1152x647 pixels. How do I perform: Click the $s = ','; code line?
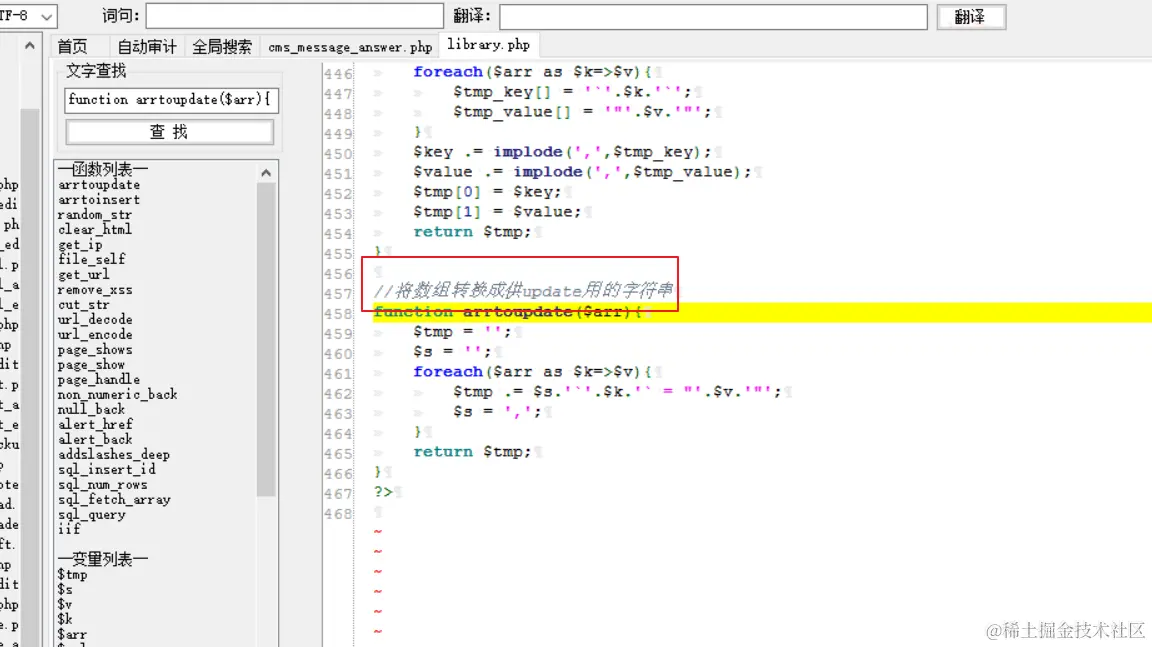coord(497,411)
